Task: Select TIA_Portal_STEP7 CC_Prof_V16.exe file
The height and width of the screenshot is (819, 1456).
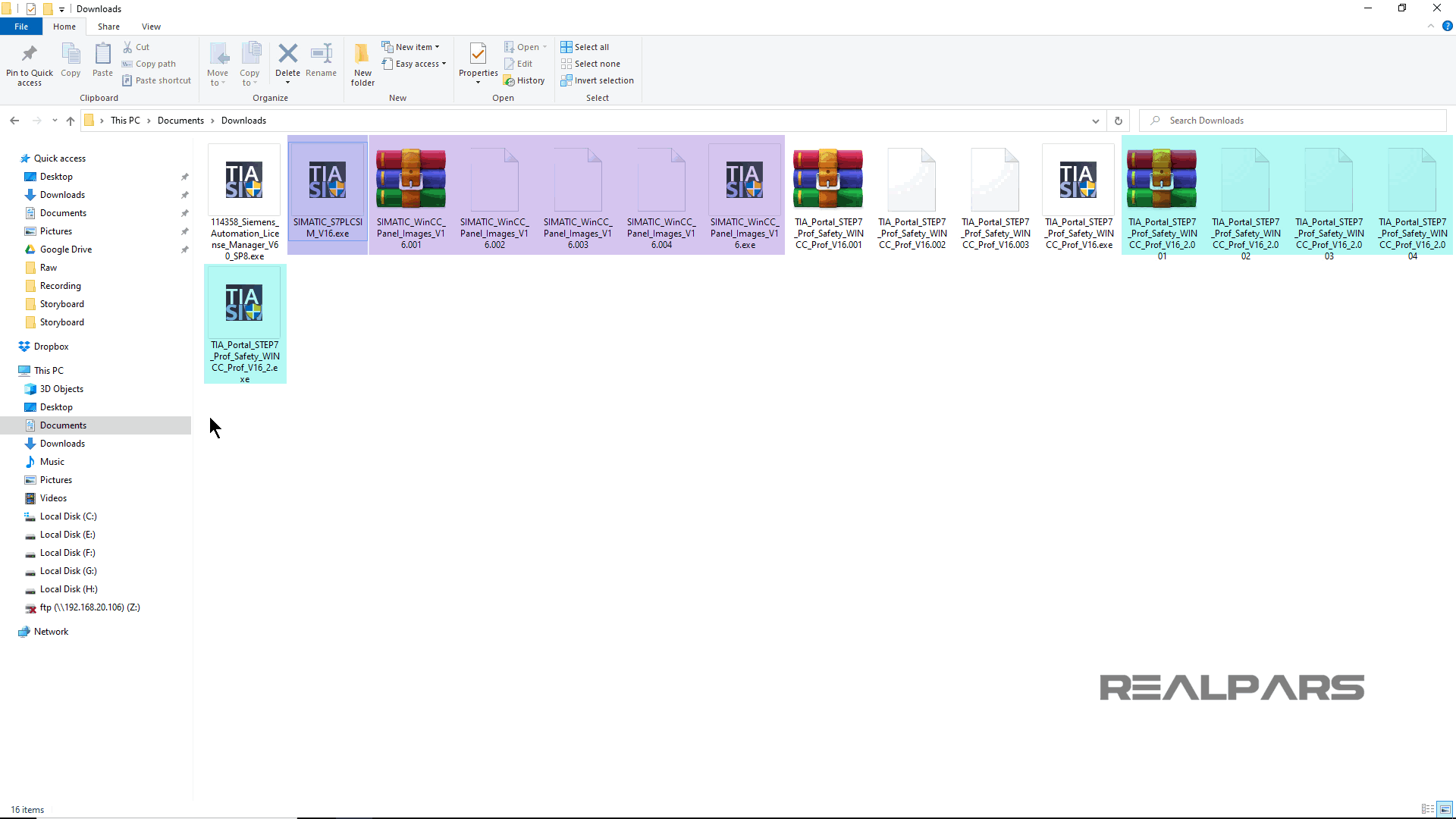Action: pyautogui.click(x=1078, y=197)
